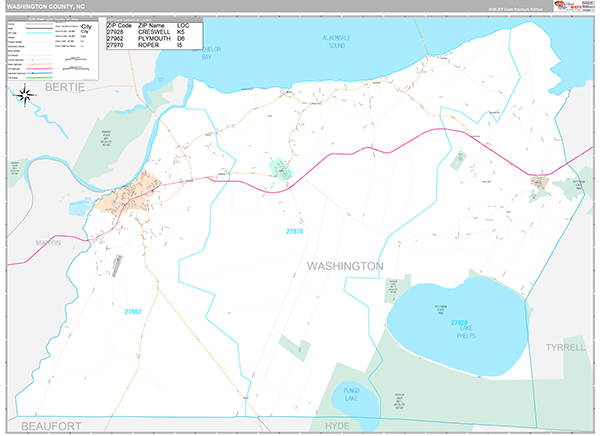Click the ZIP Name column header

151,26
